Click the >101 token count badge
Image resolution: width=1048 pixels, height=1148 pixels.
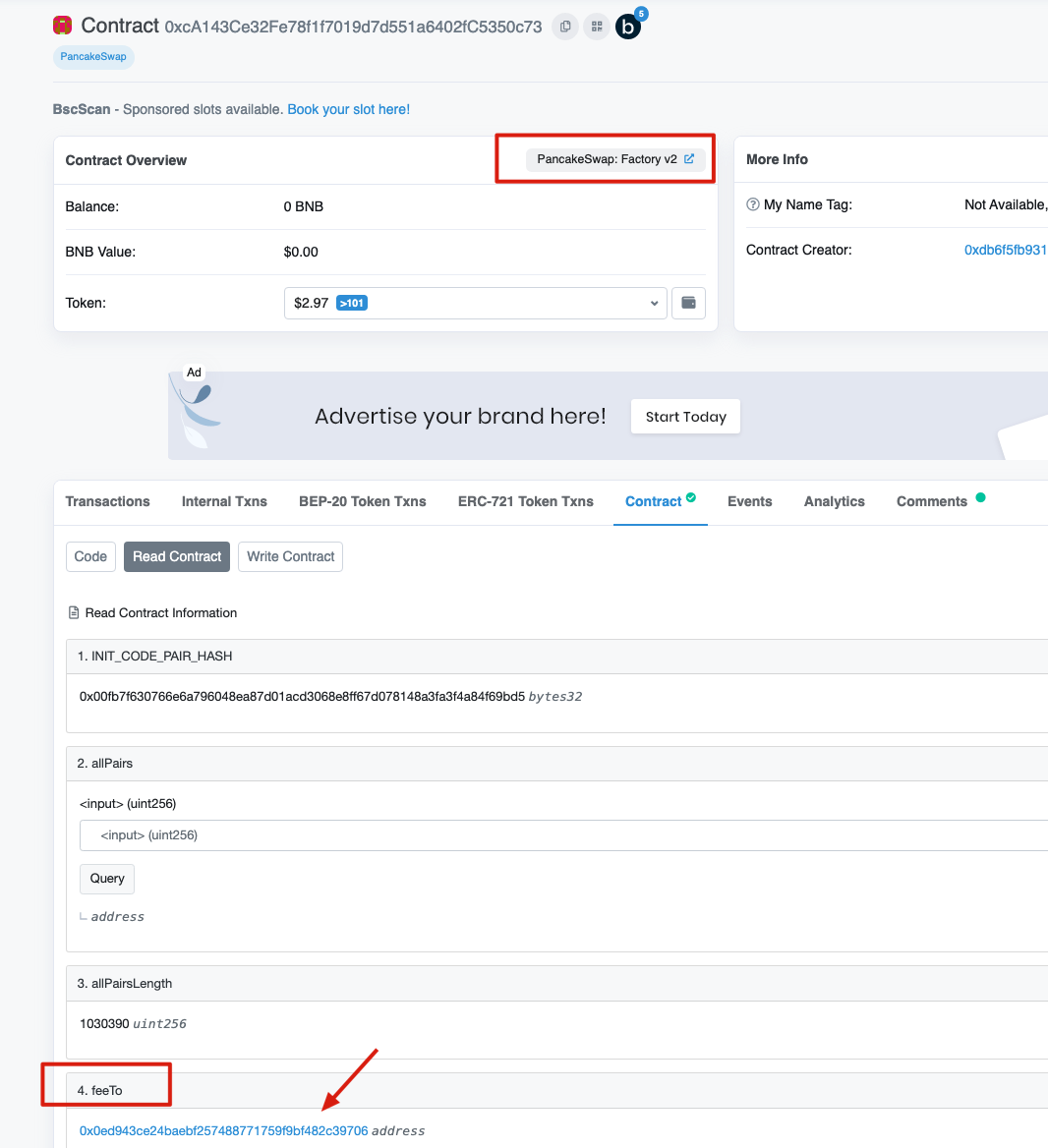click(352, 303)
